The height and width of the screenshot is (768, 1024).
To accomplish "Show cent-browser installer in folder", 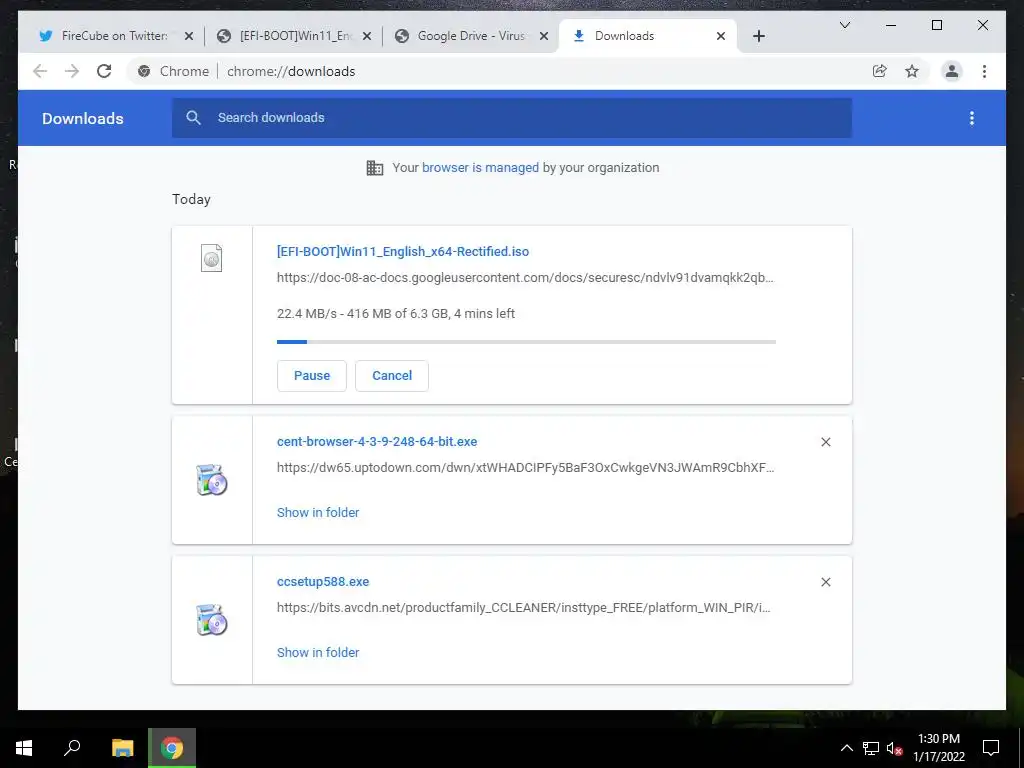I will (318, 513).
